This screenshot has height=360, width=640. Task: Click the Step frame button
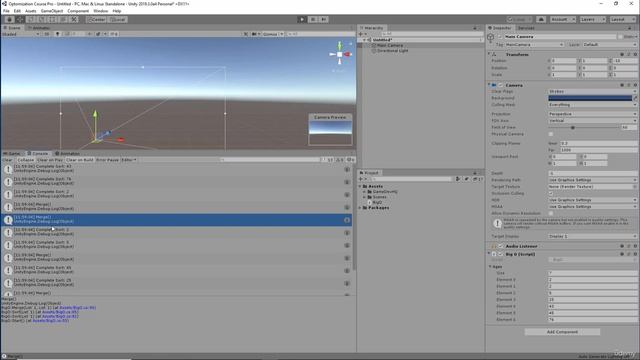pyautogui.click(x=324, y=20)
